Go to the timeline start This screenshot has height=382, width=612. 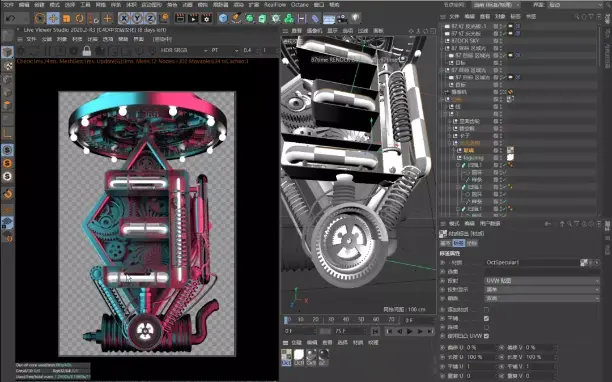click(375, 331)
